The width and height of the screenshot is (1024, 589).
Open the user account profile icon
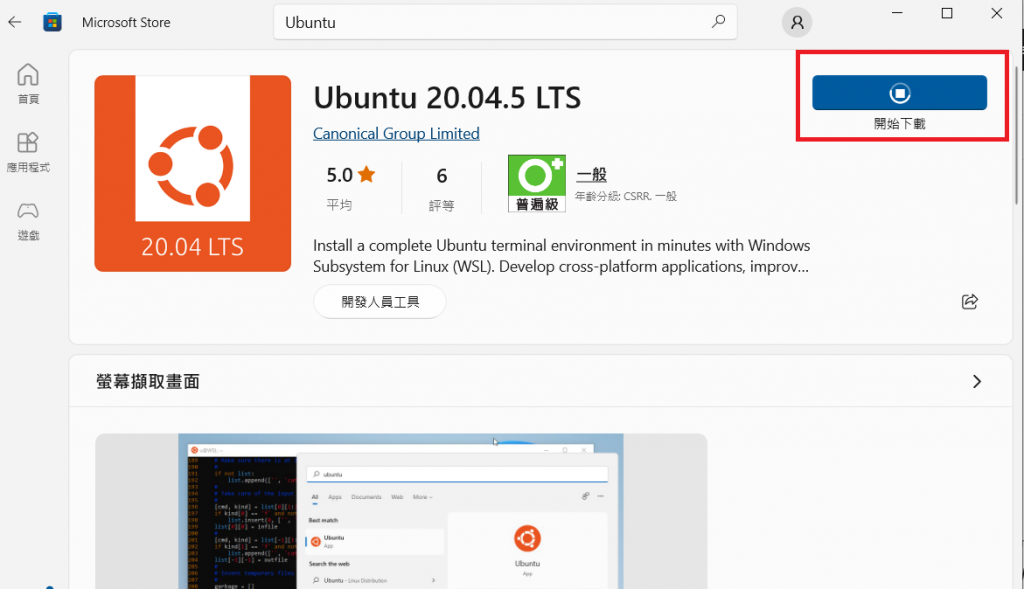[797, 22]
